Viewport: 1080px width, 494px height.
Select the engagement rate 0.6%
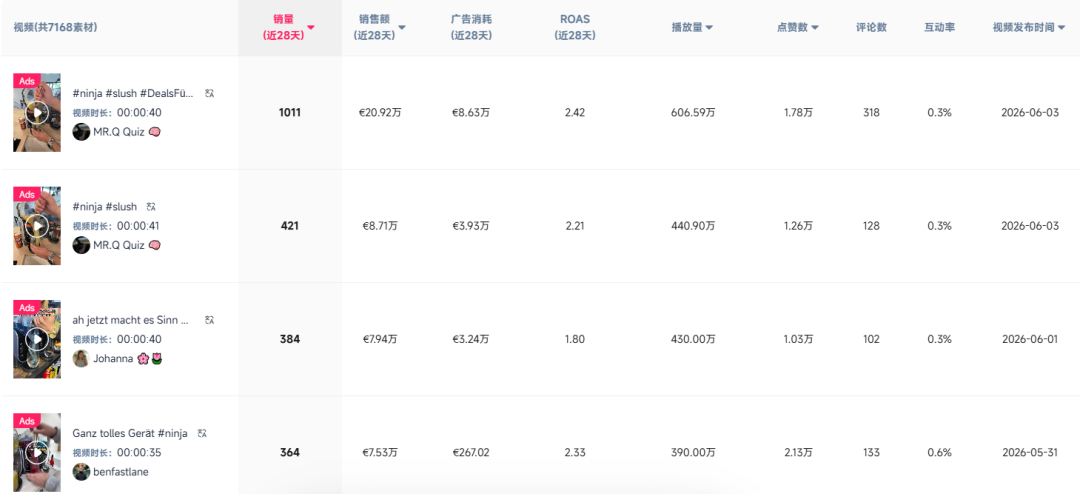point(939,452)
